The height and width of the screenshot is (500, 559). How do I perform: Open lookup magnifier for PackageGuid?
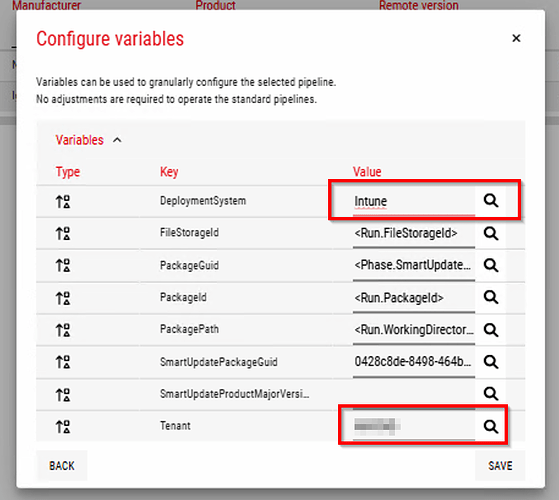(x=491, y=265)
